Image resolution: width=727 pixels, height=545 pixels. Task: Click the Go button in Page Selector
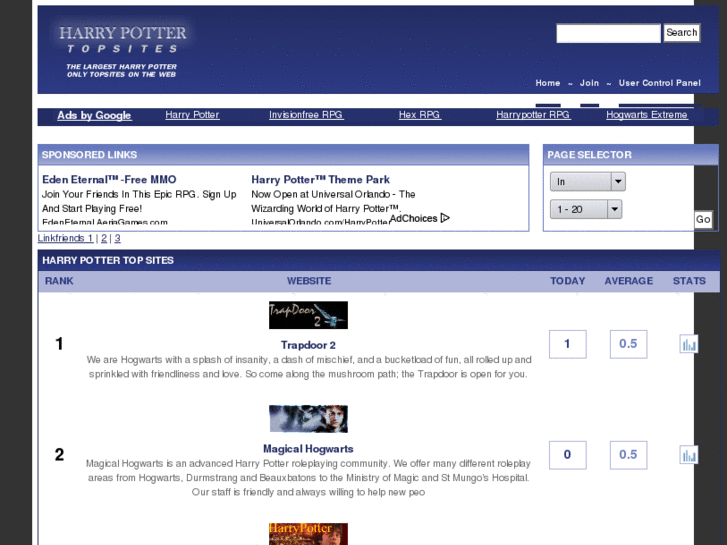(703, 219)
